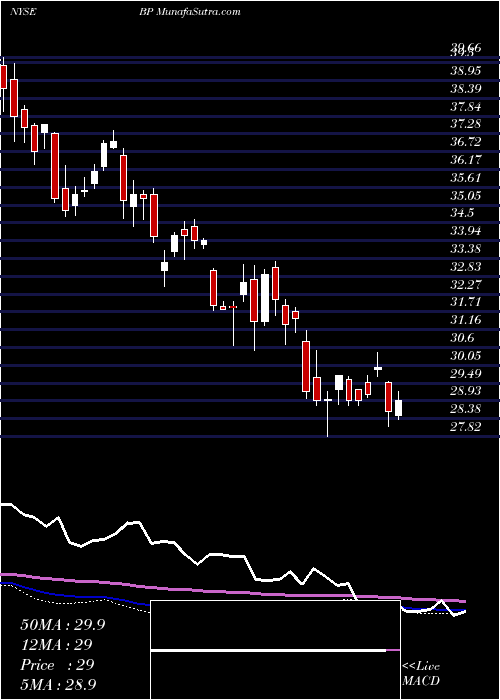Select the 34.5 price axis label
Viewport: 500px width, 700px height.
coord(462,213)
